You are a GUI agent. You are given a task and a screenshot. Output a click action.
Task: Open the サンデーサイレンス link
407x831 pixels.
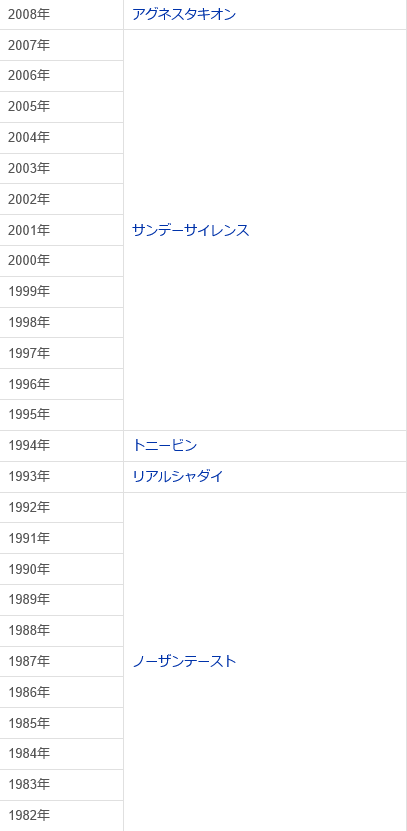coord(190,230)
